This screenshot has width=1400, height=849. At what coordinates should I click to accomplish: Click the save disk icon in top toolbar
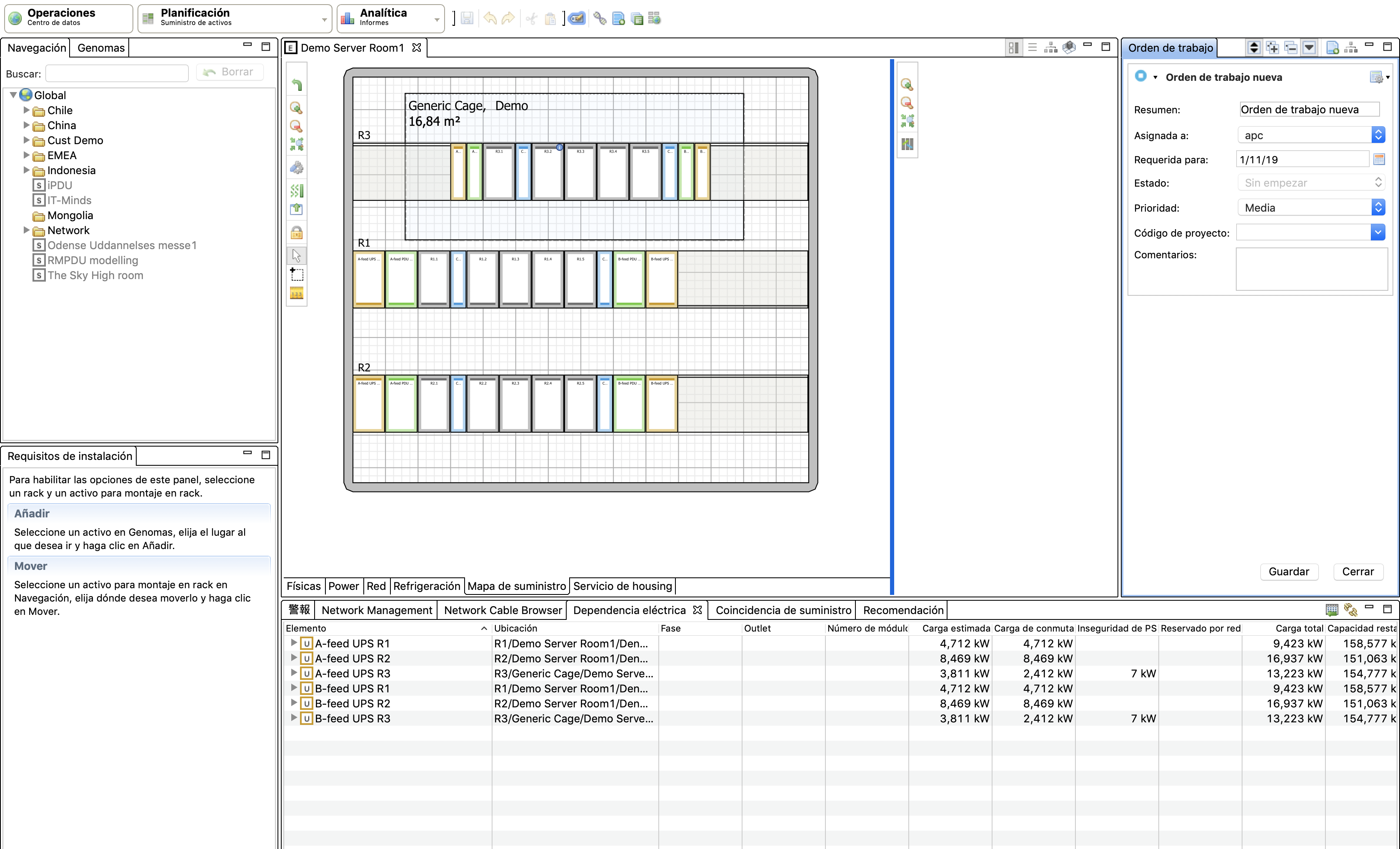(467, 19)
